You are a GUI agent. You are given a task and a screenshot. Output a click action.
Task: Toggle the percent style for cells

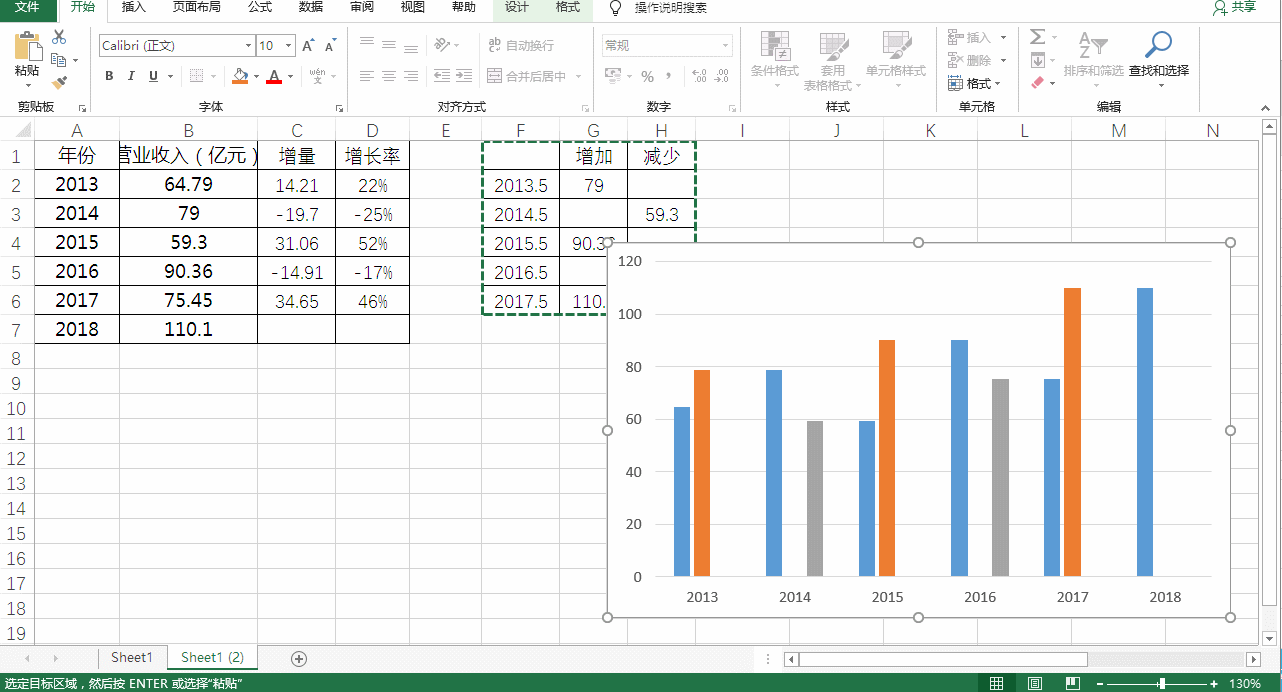coord(646,75)
